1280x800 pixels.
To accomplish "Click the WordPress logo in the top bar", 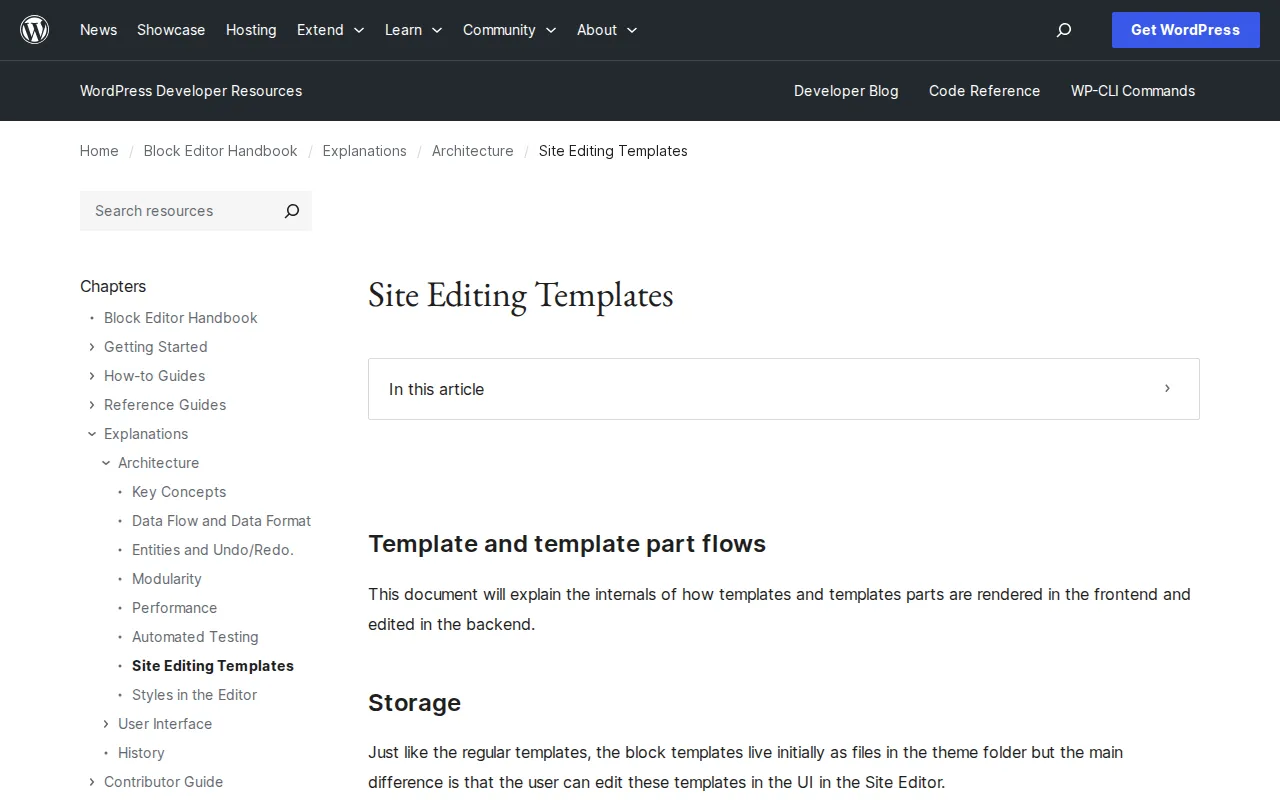I will 34,29.
